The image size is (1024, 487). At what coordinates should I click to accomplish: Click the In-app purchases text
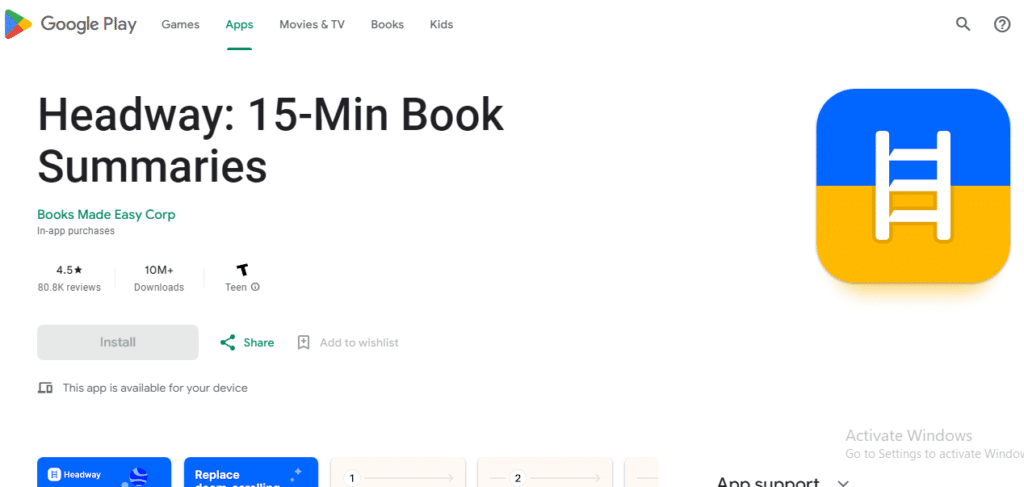click(x=76, y=231)
